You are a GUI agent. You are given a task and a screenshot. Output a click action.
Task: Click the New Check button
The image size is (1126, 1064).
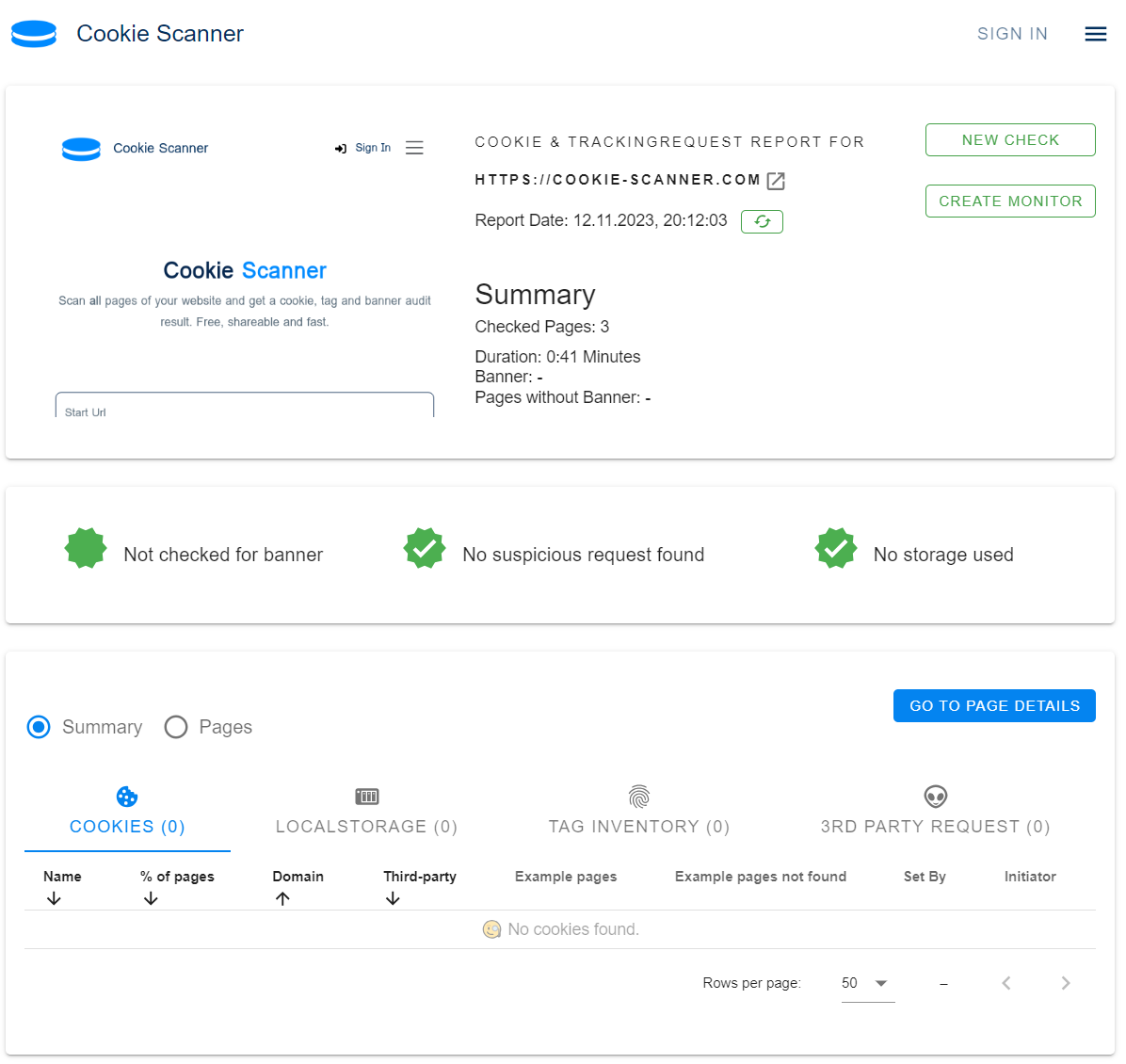[x=1010, y=140]
